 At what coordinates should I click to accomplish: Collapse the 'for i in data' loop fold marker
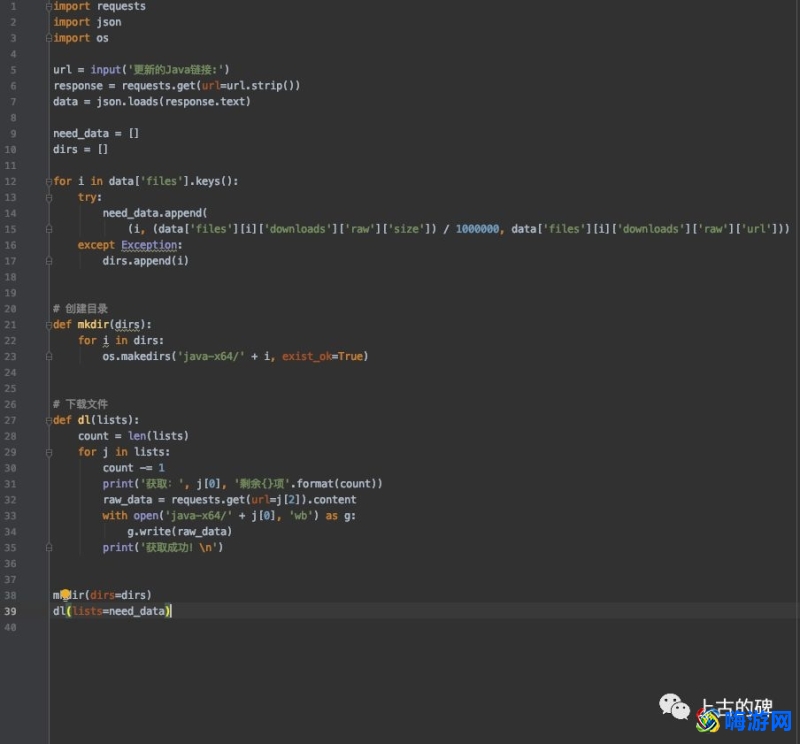click(49, 182)
